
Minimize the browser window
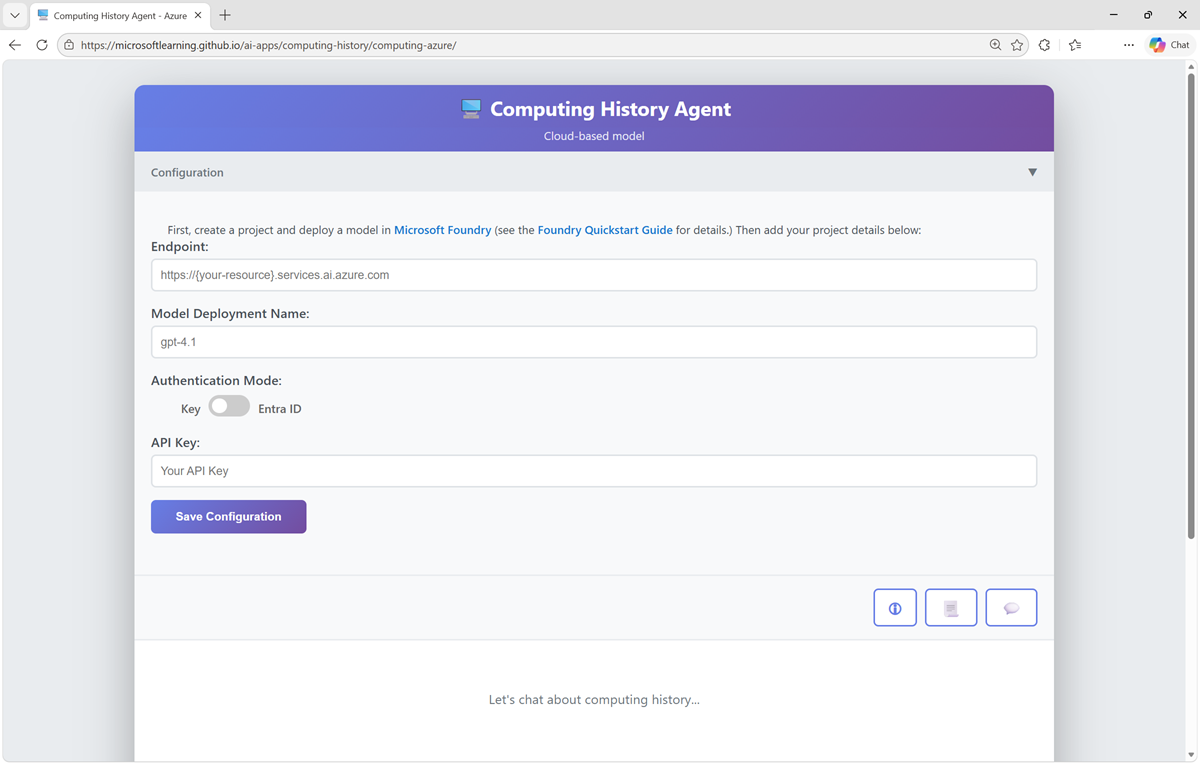(x=1114, y=15)
